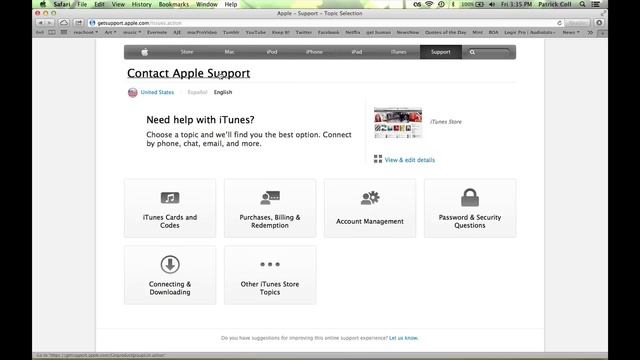Expand the News bookmarks folder

tap(571, 32)
